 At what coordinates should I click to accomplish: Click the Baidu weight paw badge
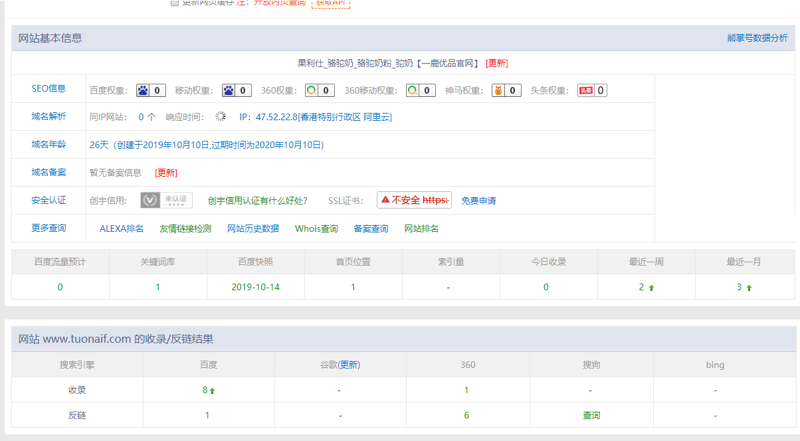(151, 90)
